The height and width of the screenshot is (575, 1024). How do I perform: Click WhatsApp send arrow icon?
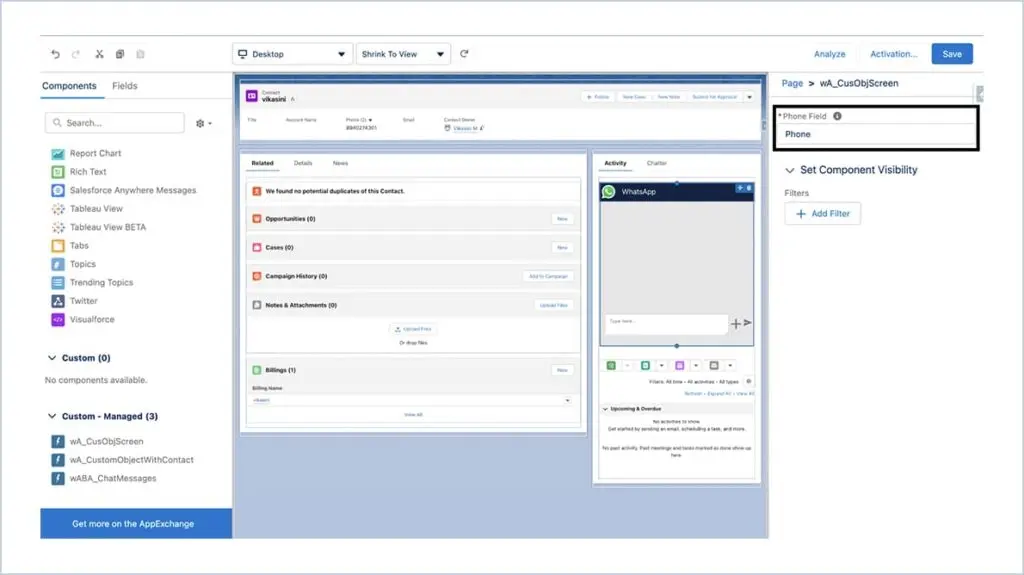[748, 323]
